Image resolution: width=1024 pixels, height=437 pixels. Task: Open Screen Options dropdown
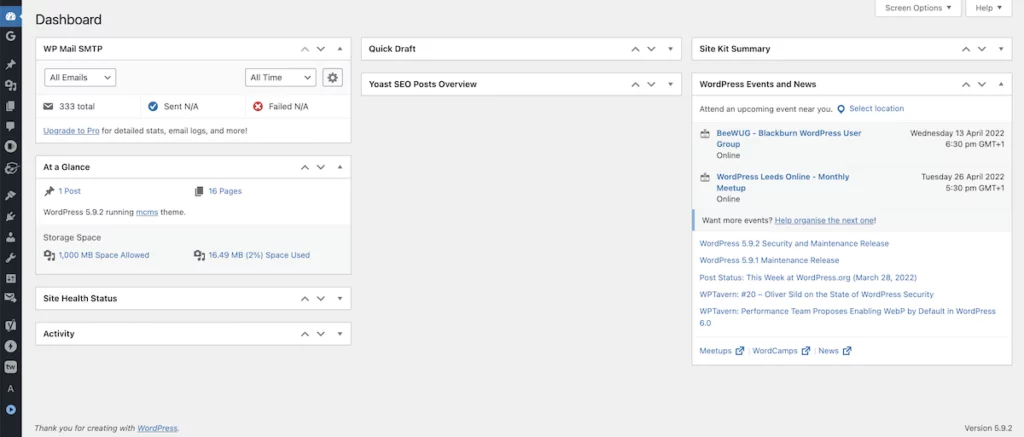pos(918,8)
